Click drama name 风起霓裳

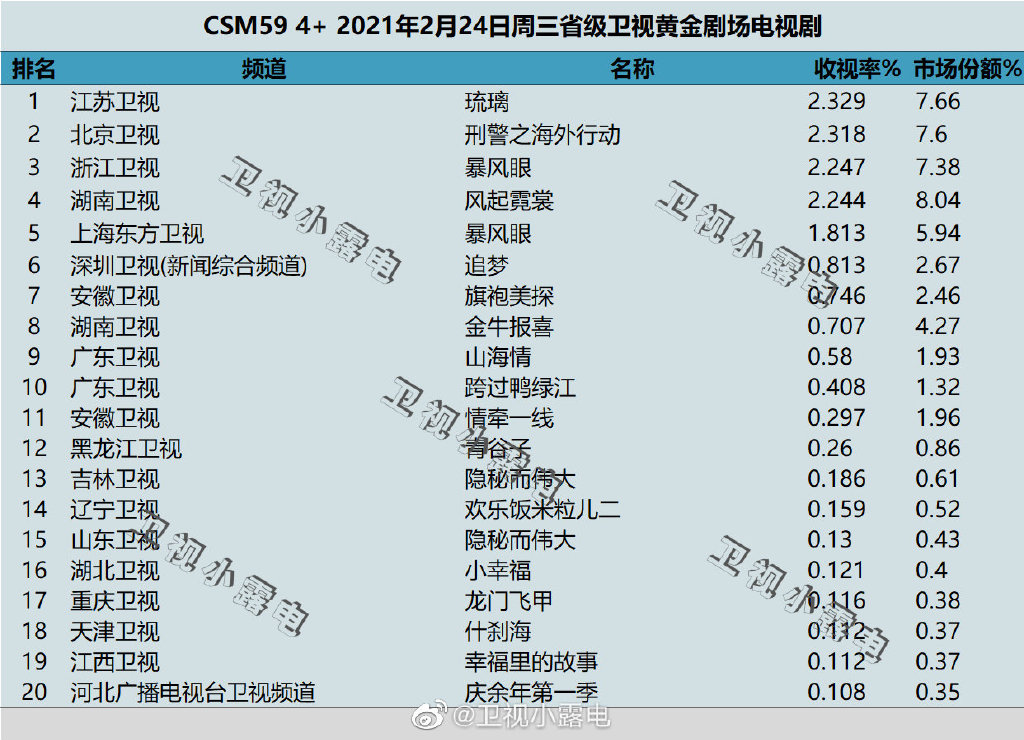coord(509,201)
